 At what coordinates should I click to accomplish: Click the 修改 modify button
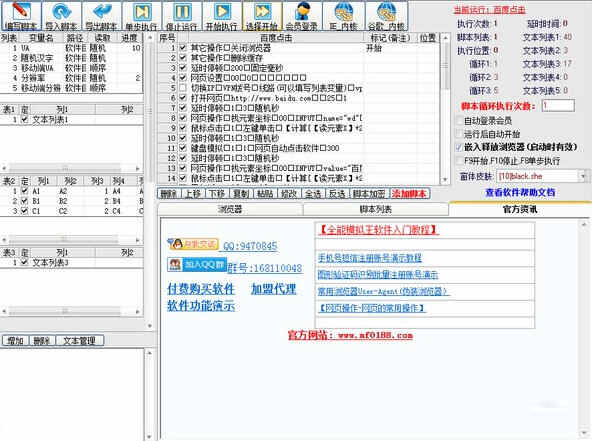coord(289,194)
